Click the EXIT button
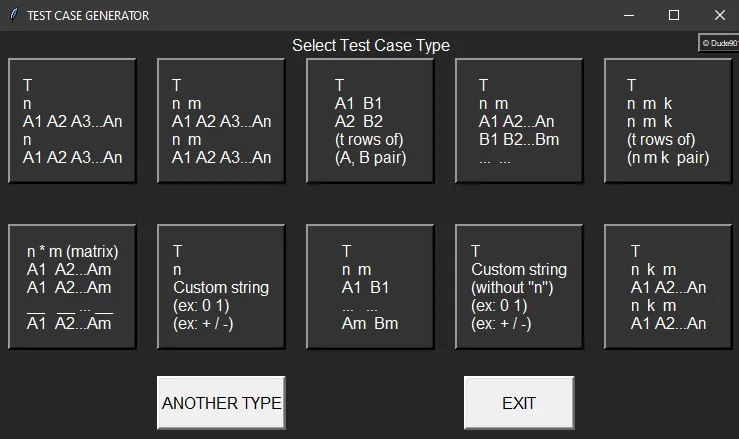 click(x=519, y=403)
